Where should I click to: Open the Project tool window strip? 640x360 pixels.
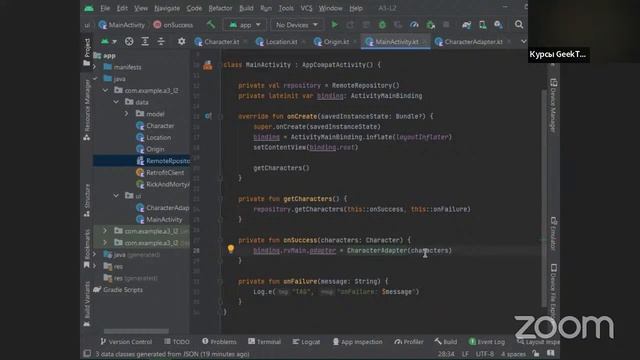(87, 51)
